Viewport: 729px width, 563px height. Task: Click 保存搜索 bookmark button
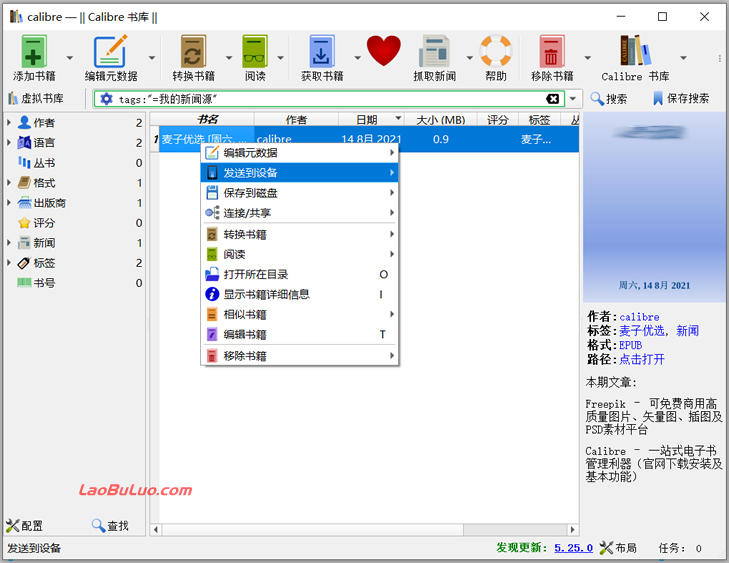(681, 99)
